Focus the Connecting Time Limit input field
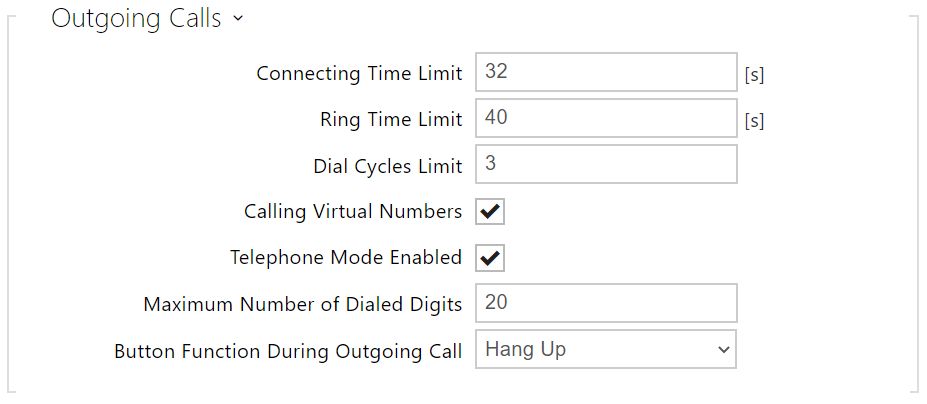This screenshot has height=404, width=927. pos(605,72)
